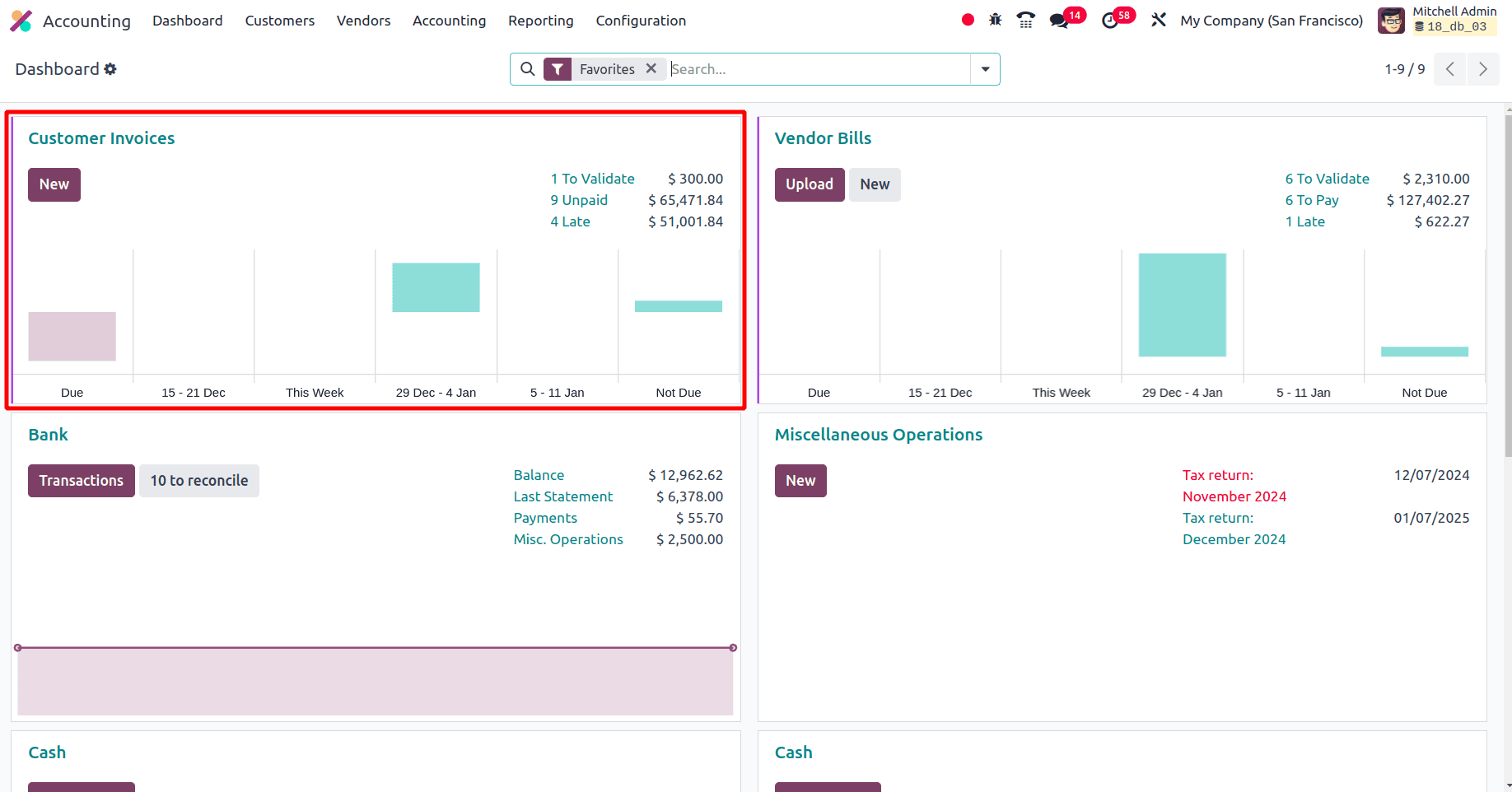Open Last Statement link
The width and height of the screenshot is (1512, 792).
pyautogui.click(x=563, y=496)
